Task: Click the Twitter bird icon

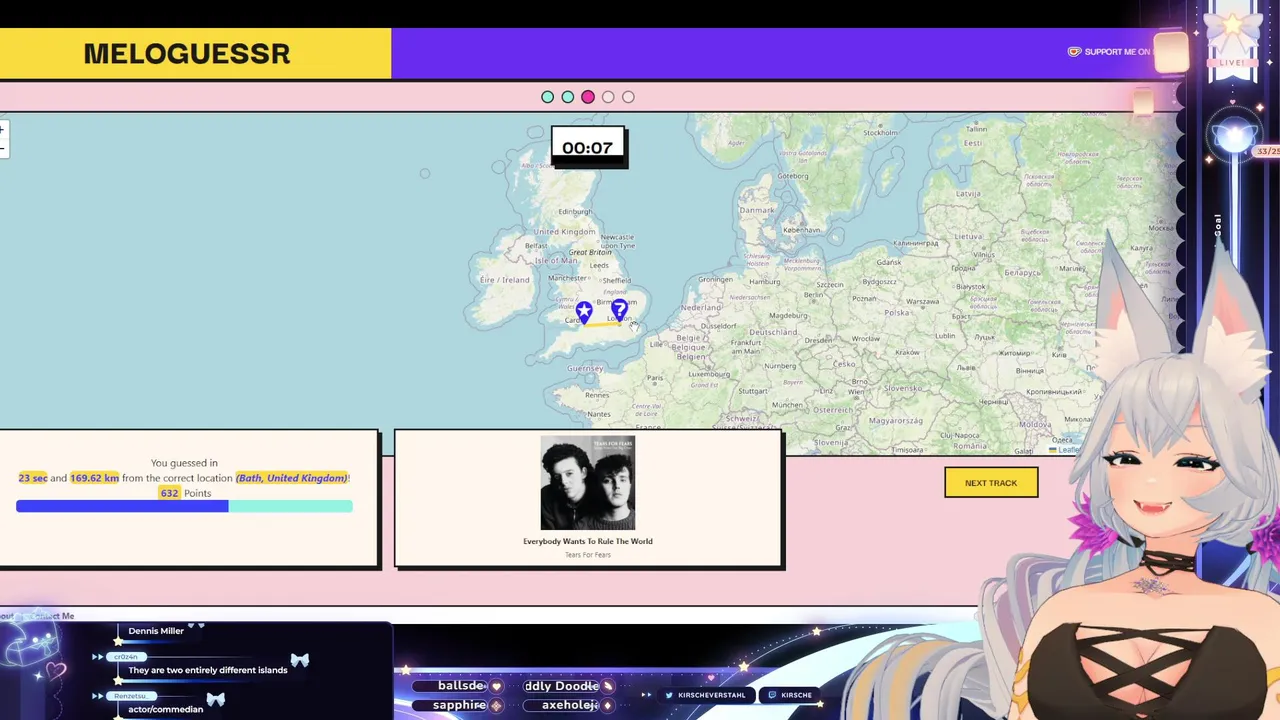Action: tap(670, 695)
